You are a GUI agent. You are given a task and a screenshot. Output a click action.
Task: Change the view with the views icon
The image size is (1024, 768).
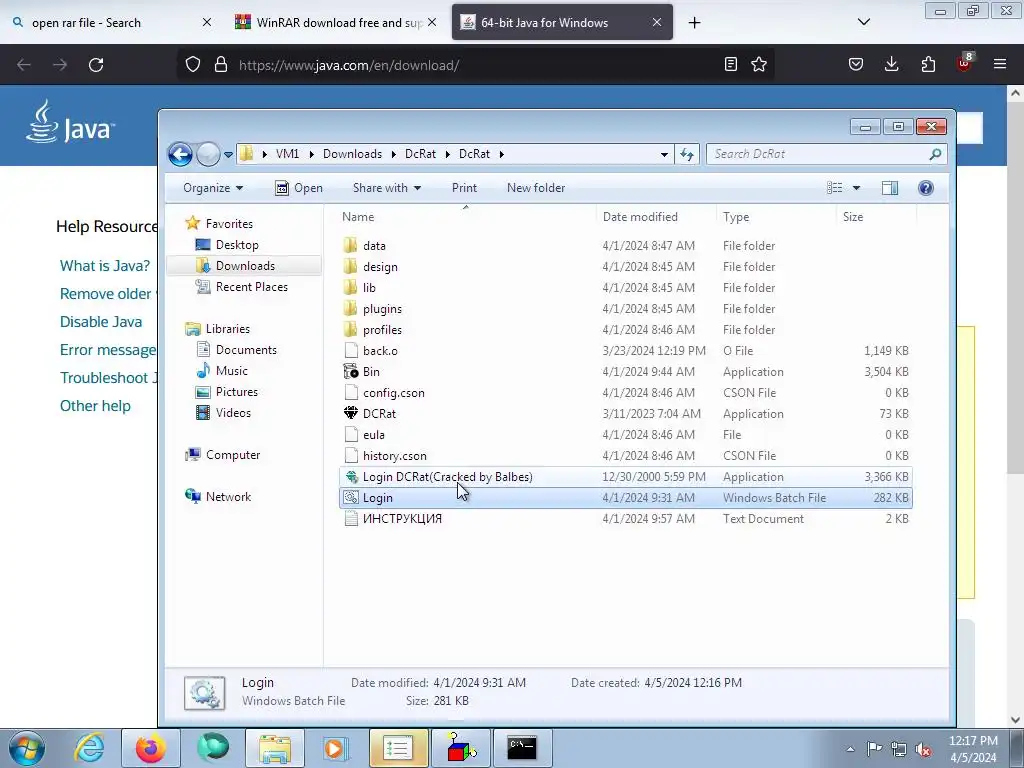835,188
